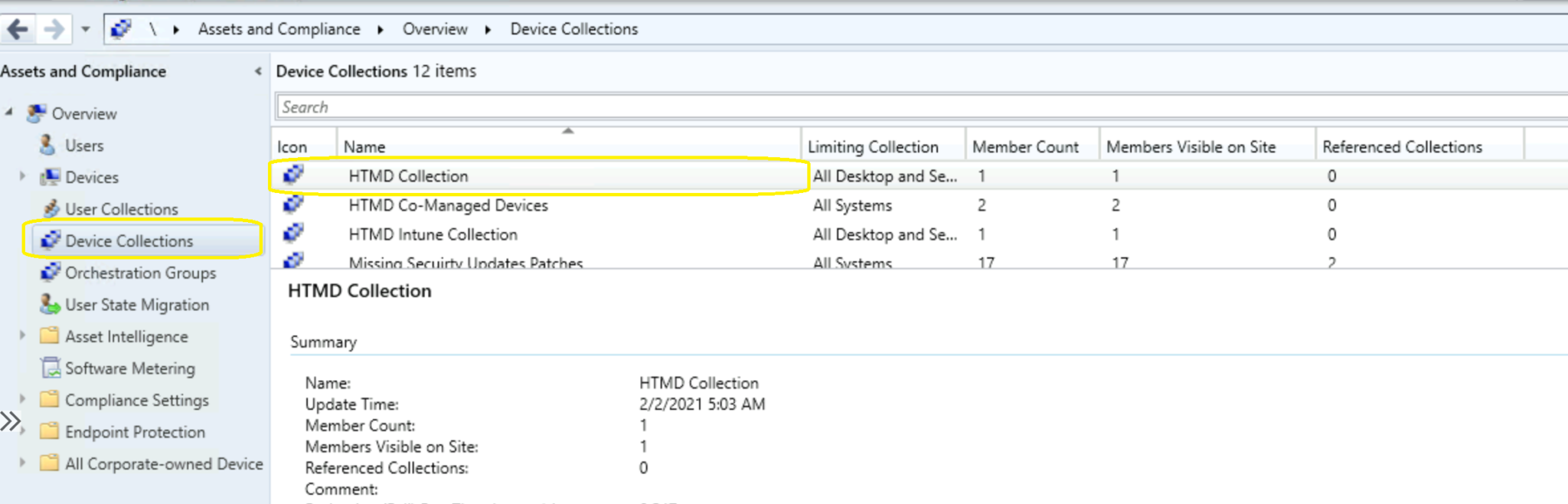
Task: Collapse the Assets and Compliance pane
Action: tap(258, 71)
